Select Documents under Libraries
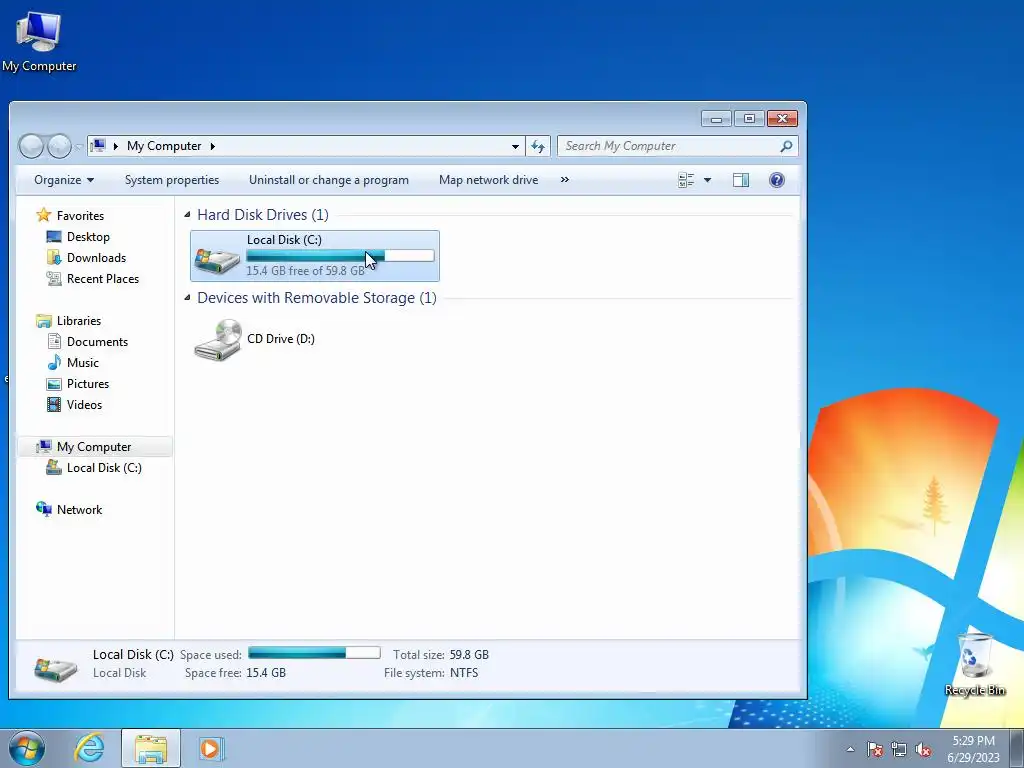The width and height of the screenshot is (1024, 768). pos(97,342)
